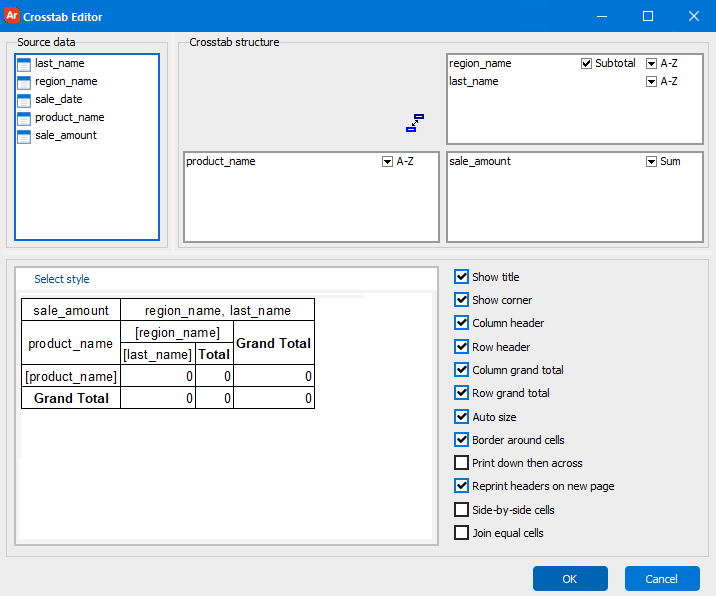Enable Print down then across
The width and height of the screenshot is (716, 596).
tap(461, 463)
